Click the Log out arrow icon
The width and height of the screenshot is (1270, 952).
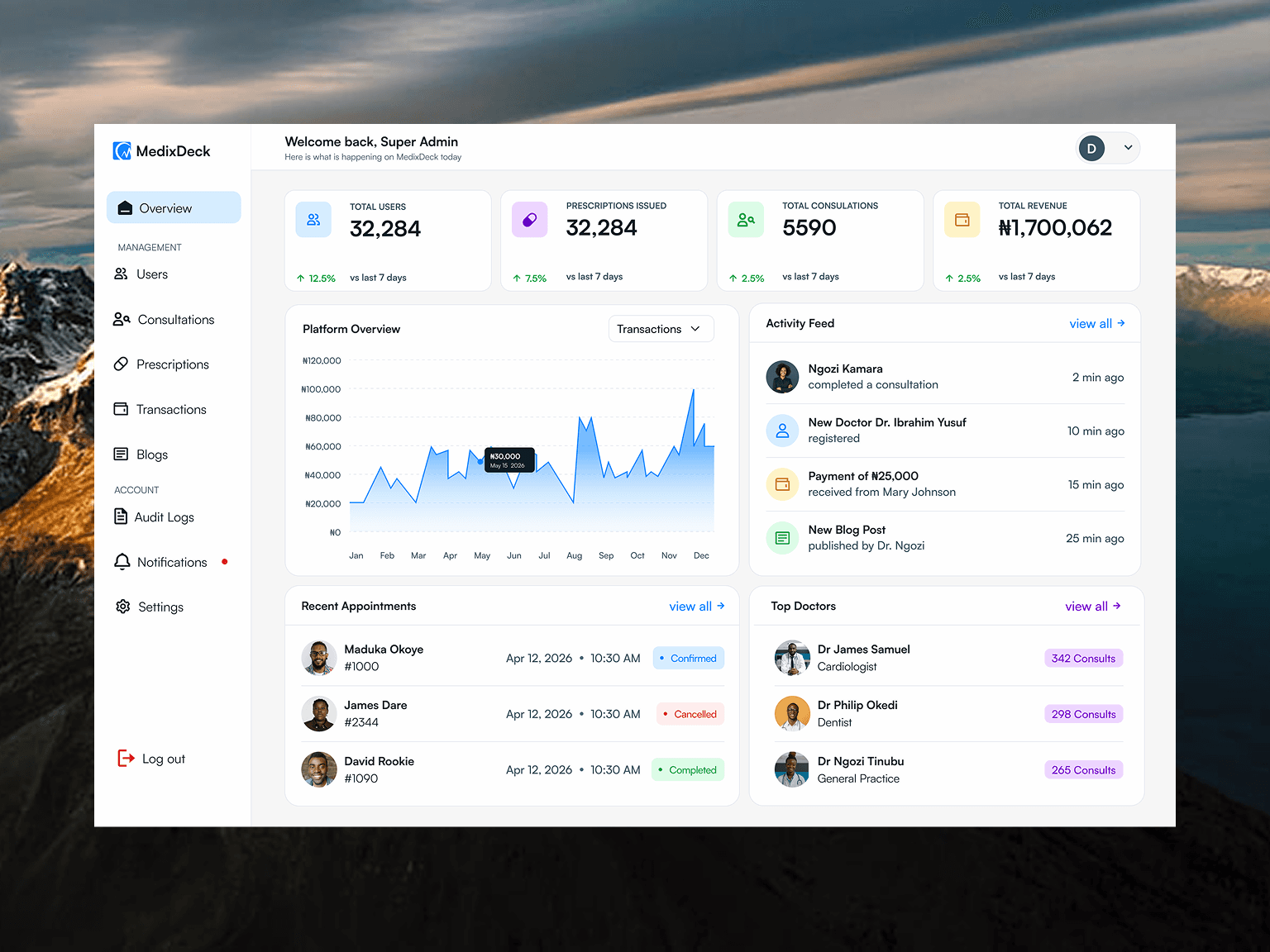pyautogui.click(x=126, y=758)
